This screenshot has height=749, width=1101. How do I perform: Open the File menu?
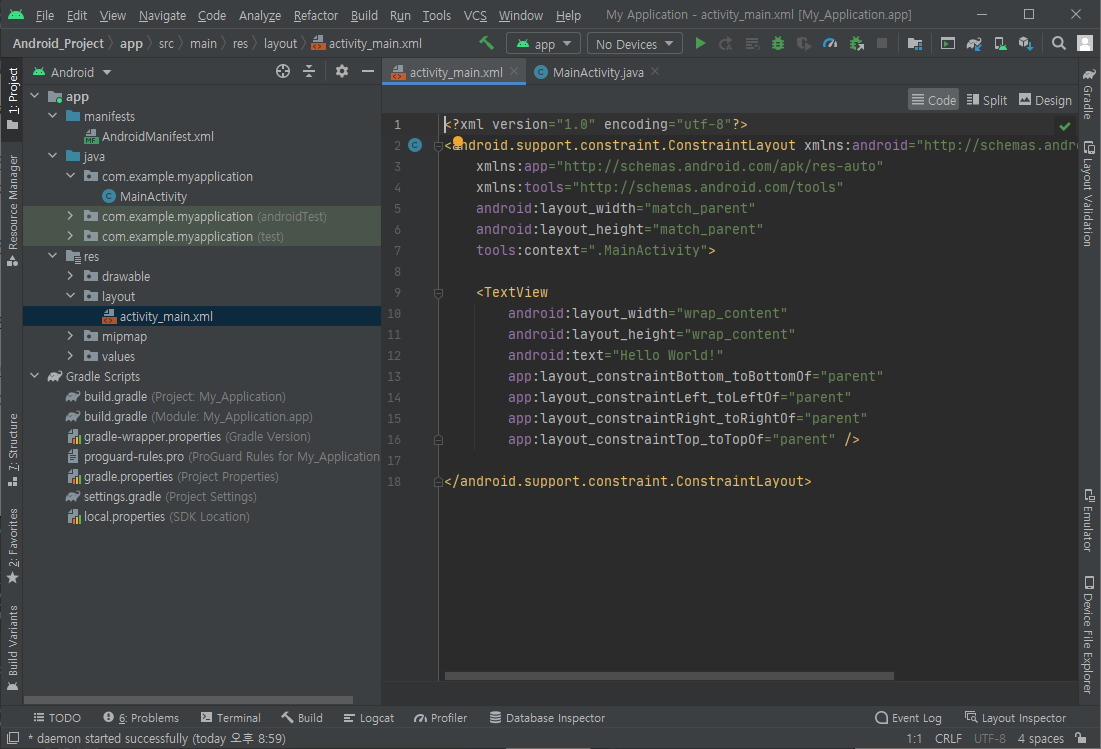[44, 15]
